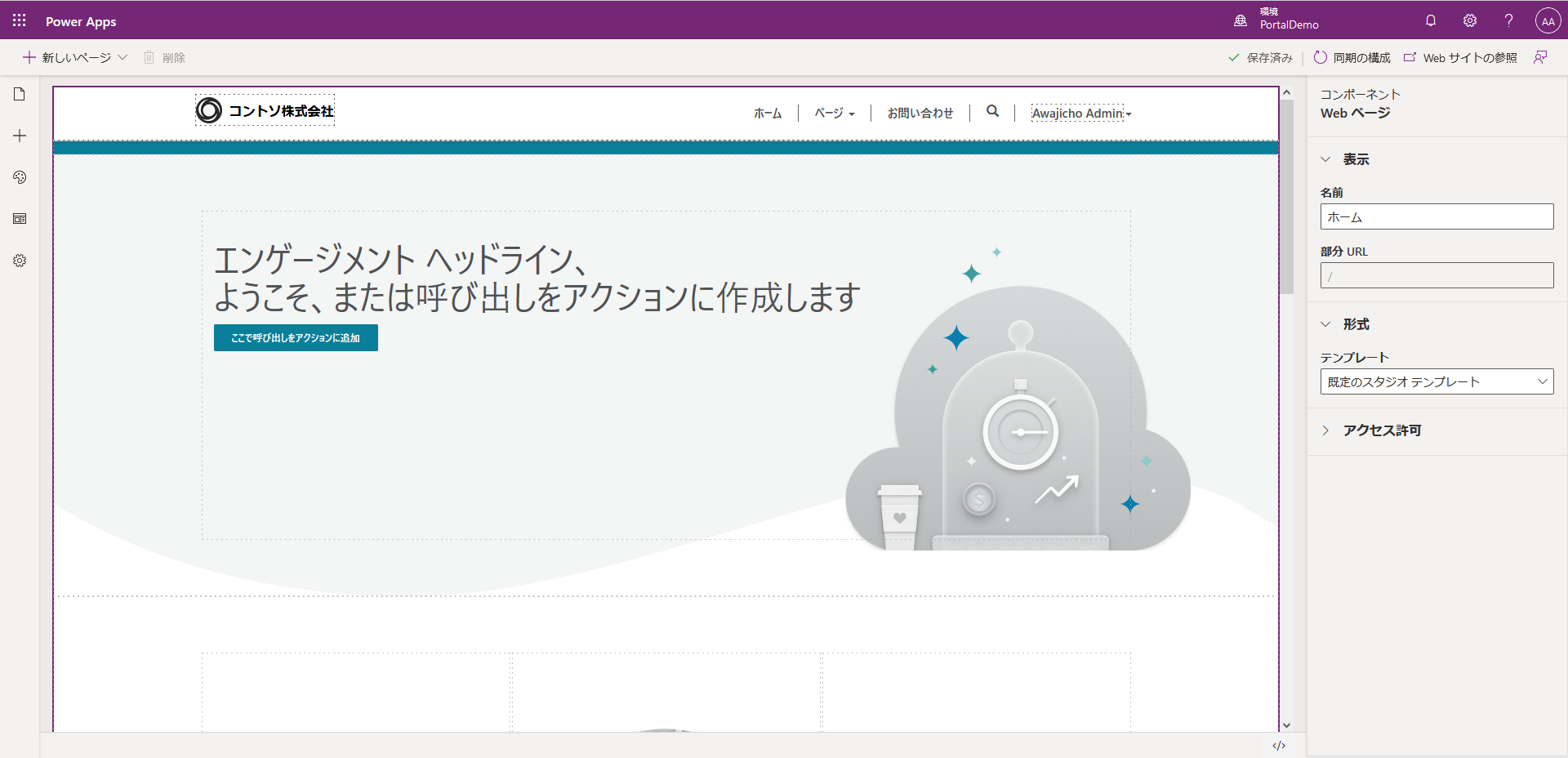Open the Pages and navigation sidebar icon
This screenshot has height=758, width=1568.
[x=20, y=94]
